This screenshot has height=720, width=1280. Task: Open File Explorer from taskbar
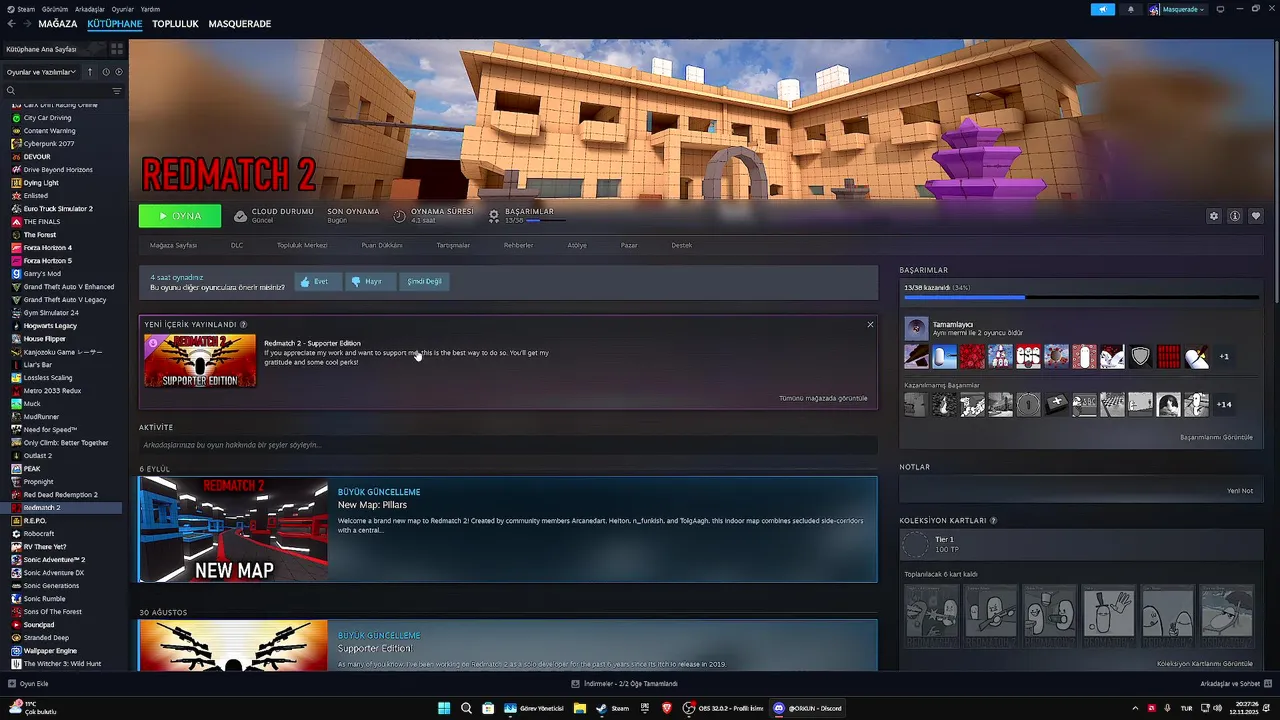579,708
